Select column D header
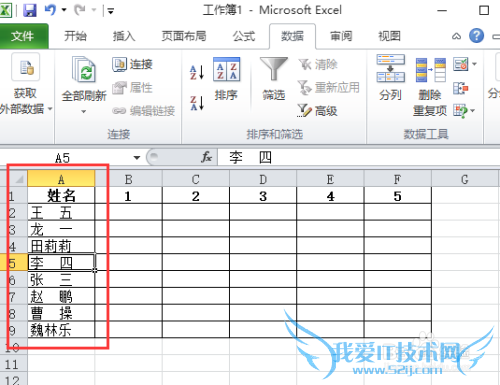This screenshot has height=385, width=500. click(x=263, y=179)
